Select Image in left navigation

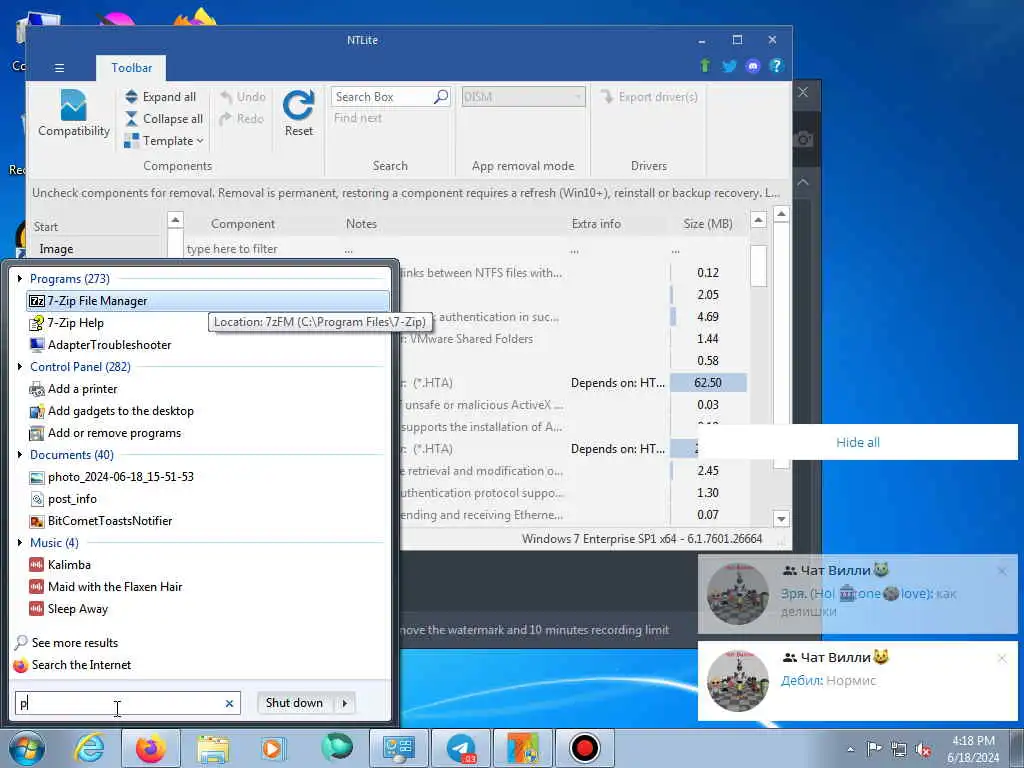[56, 249]
